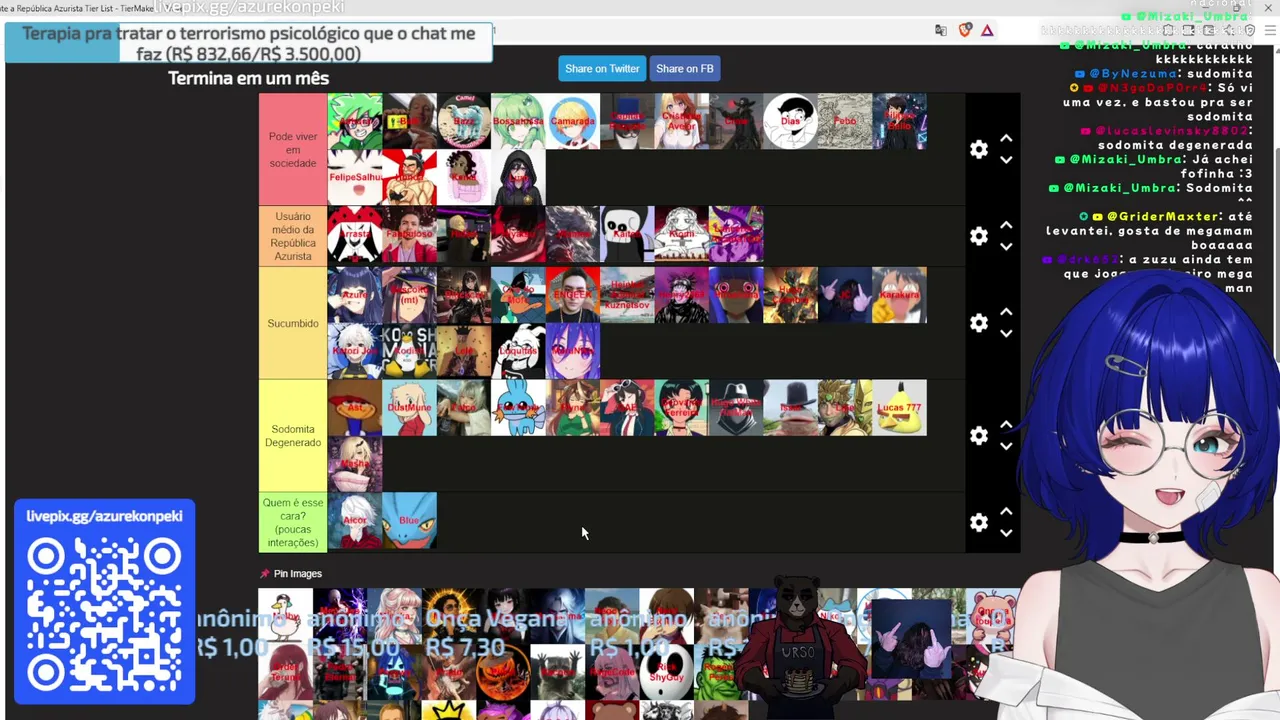Pick the Lucas 777 yellow bird thumbnail
Image resolution: width=1280 pixels, height=720 pixels.
(x=899, y=408)
